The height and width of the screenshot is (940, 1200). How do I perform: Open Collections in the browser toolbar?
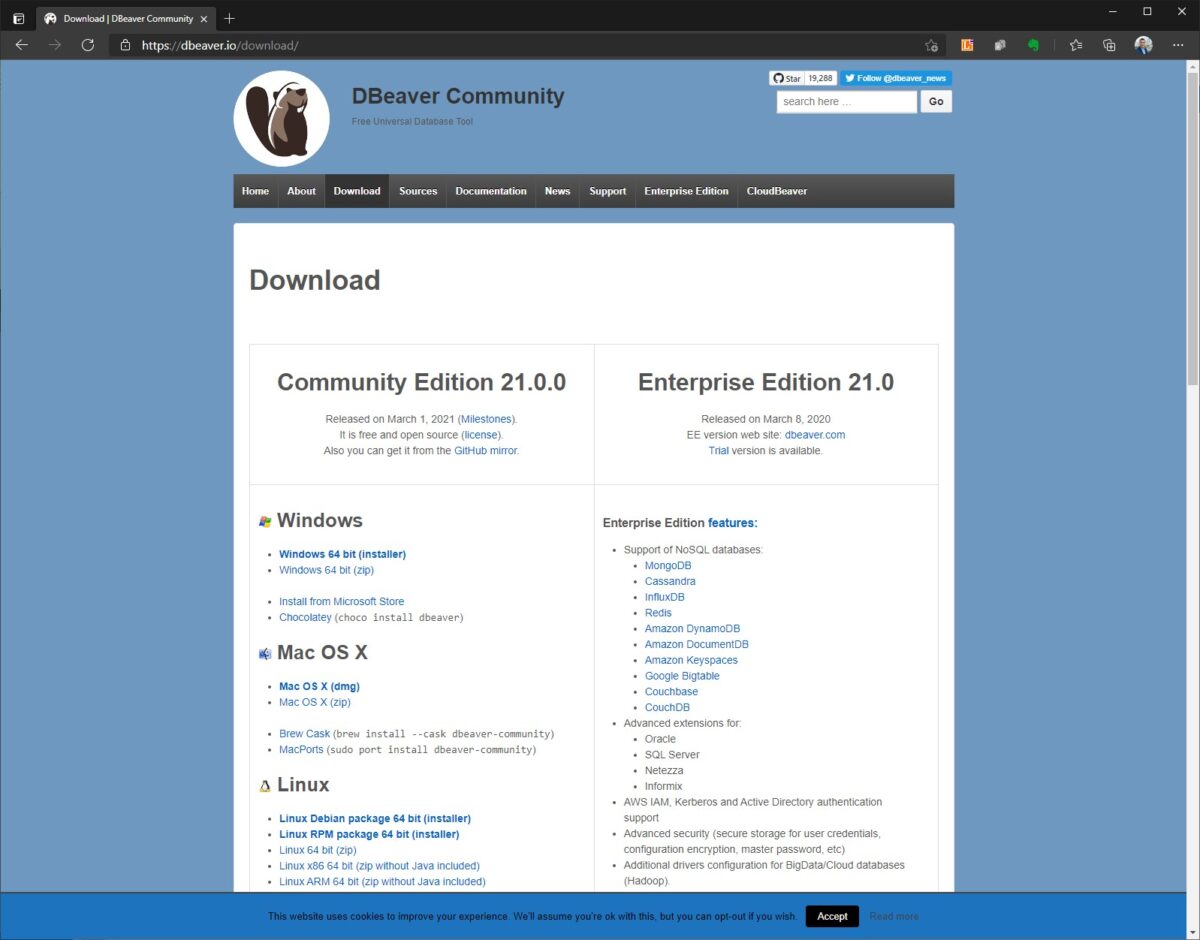click(x=1109, y=45)
